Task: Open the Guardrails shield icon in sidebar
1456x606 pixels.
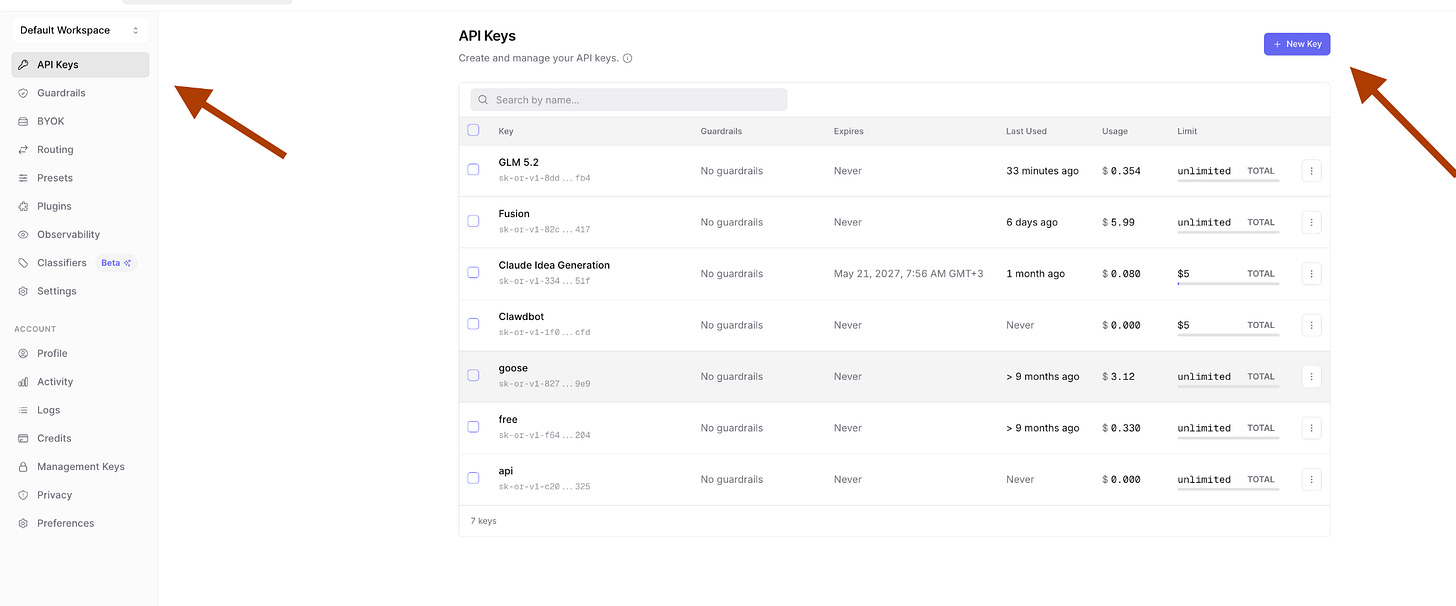Action: coord(24,93)
